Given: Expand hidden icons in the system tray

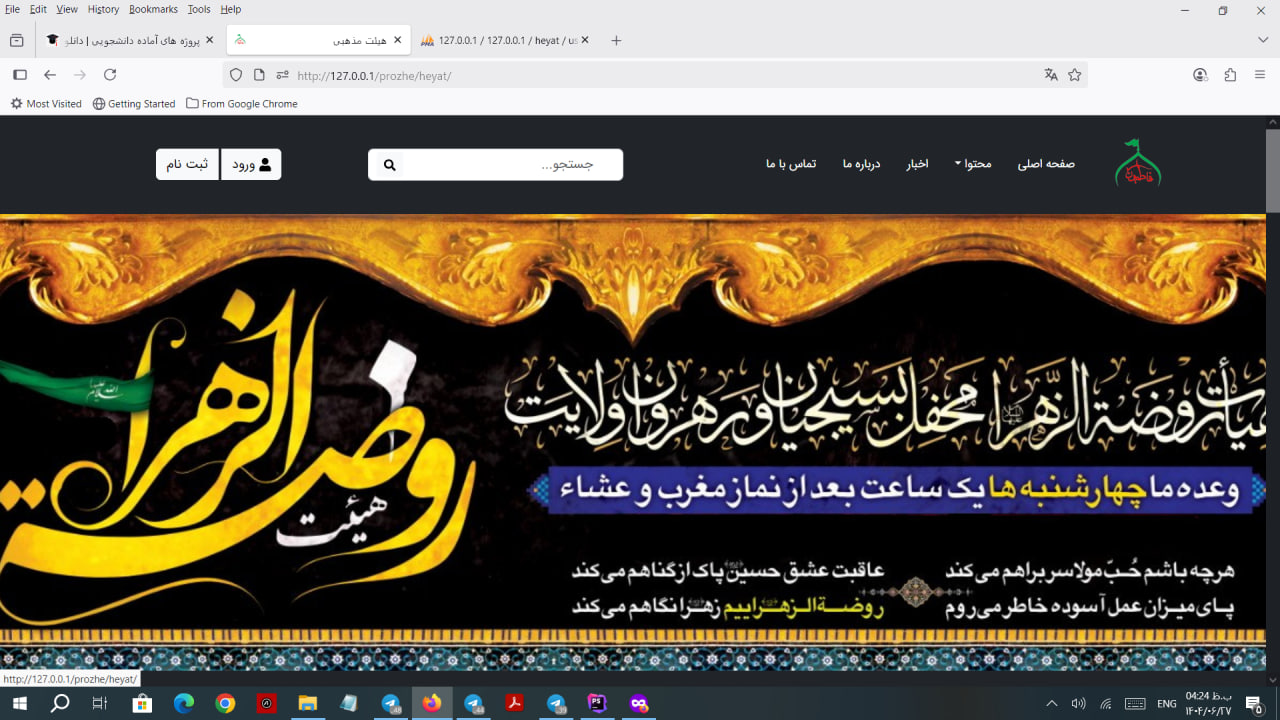Looking at the screenshot, I should tap(1051, 703).
